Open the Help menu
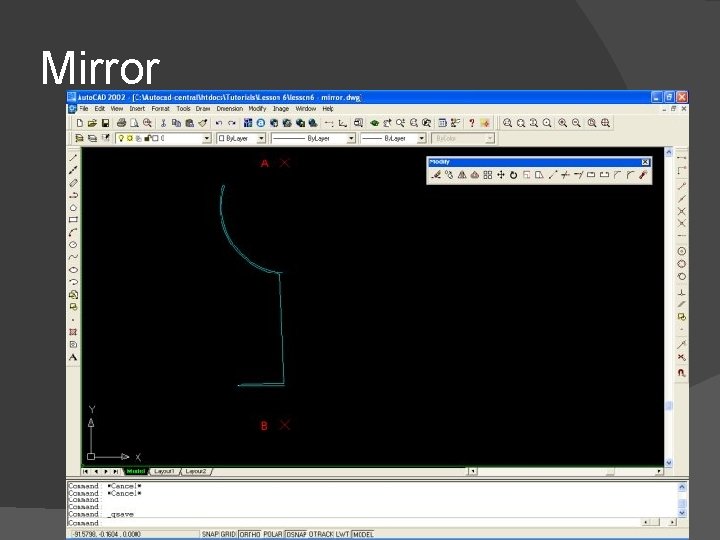The width and height of the screenshot is (720, 540). click(x=327, y=109)
